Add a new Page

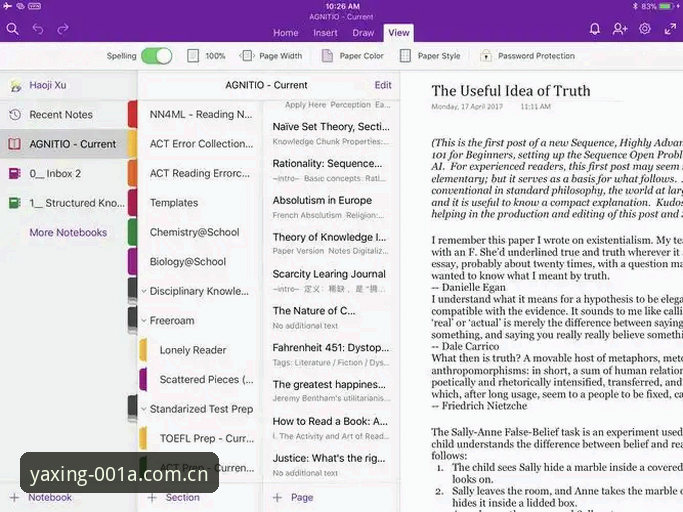point(293,497)
